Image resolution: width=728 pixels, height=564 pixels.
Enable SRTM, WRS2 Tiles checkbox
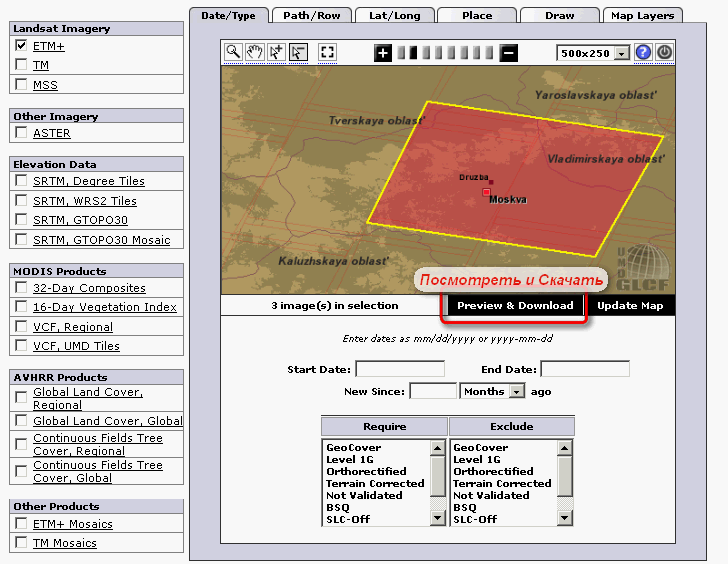[x=21, y=200]
